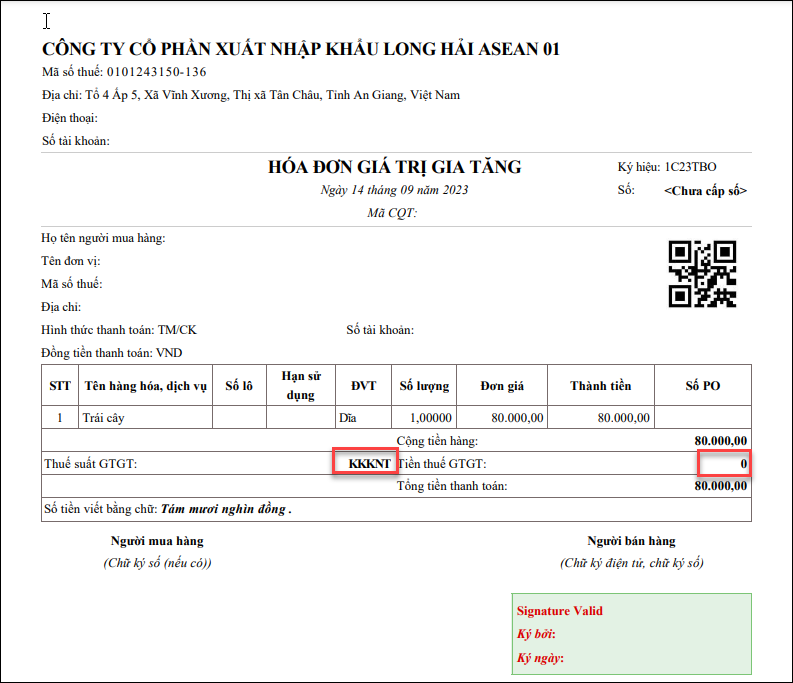The height and width of the screenshot is (683, 793).
Task: Click the Số PO column header
Action: 702,386
